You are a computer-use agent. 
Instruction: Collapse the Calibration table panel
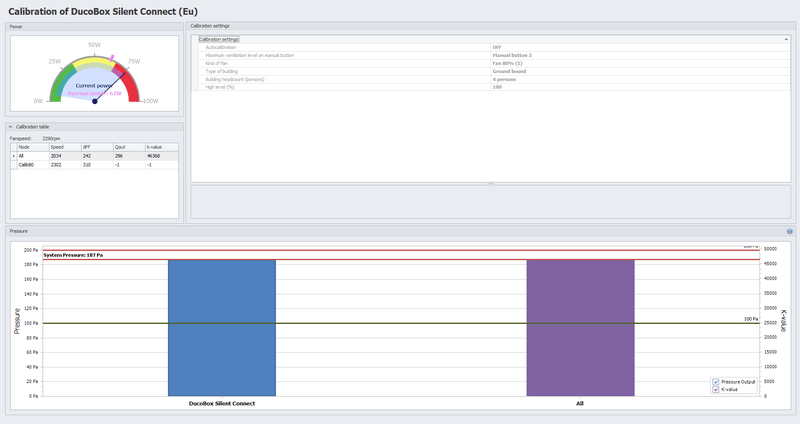10,127
